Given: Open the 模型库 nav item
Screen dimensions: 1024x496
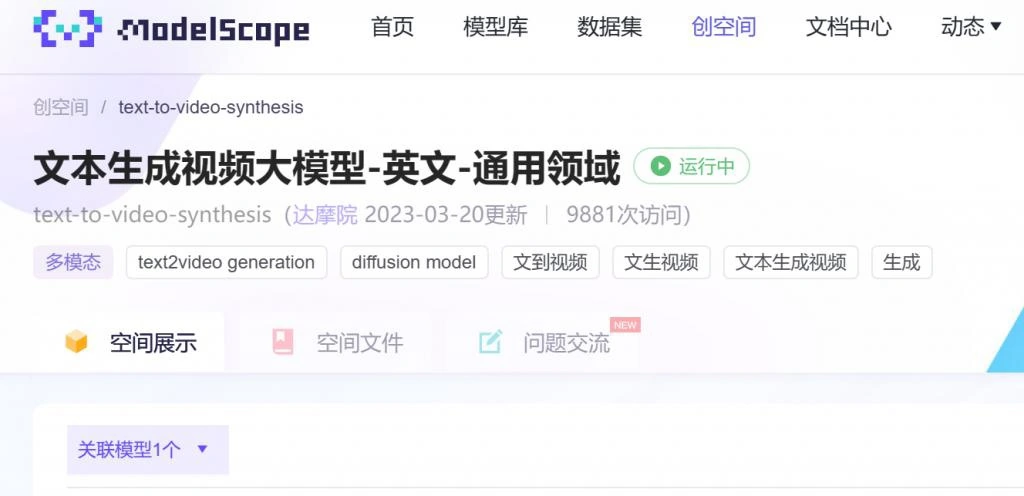Looking at the screenshot, I should click(x=496, y=27).
